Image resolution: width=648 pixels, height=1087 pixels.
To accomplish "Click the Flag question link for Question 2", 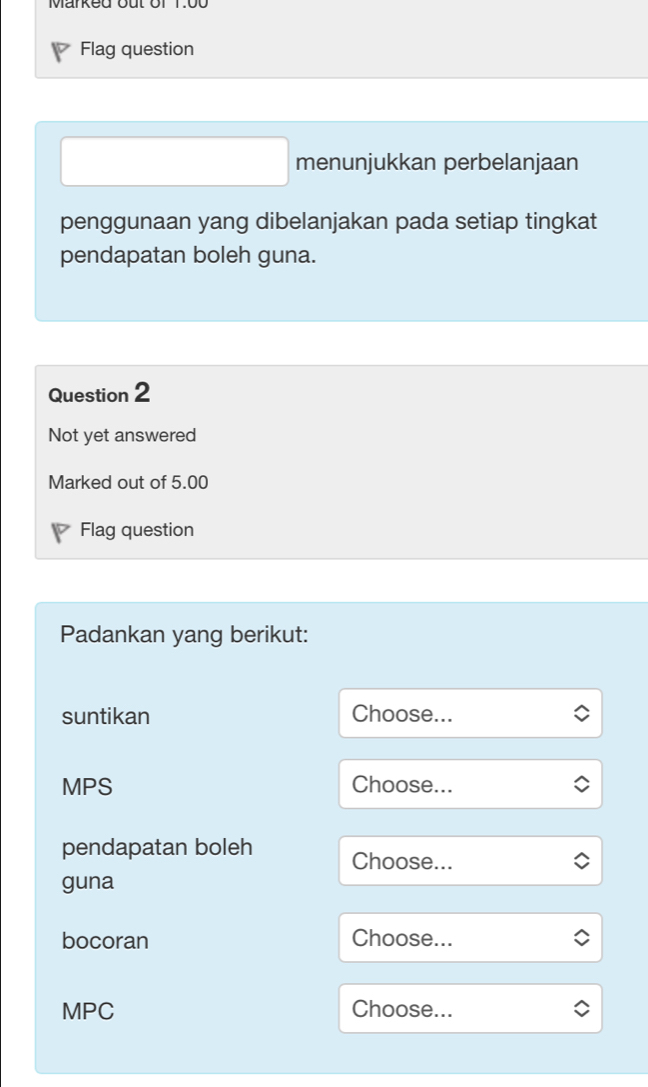I will pyautogui.click(x=137, y=530).
